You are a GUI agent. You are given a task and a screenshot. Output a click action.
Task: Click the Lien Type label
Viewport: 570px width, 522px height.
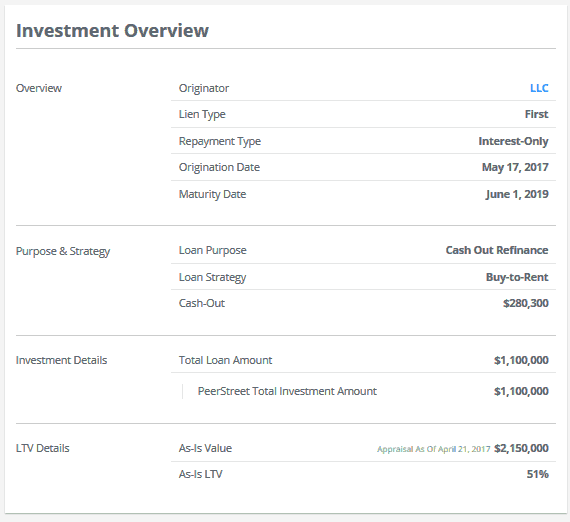202,115
